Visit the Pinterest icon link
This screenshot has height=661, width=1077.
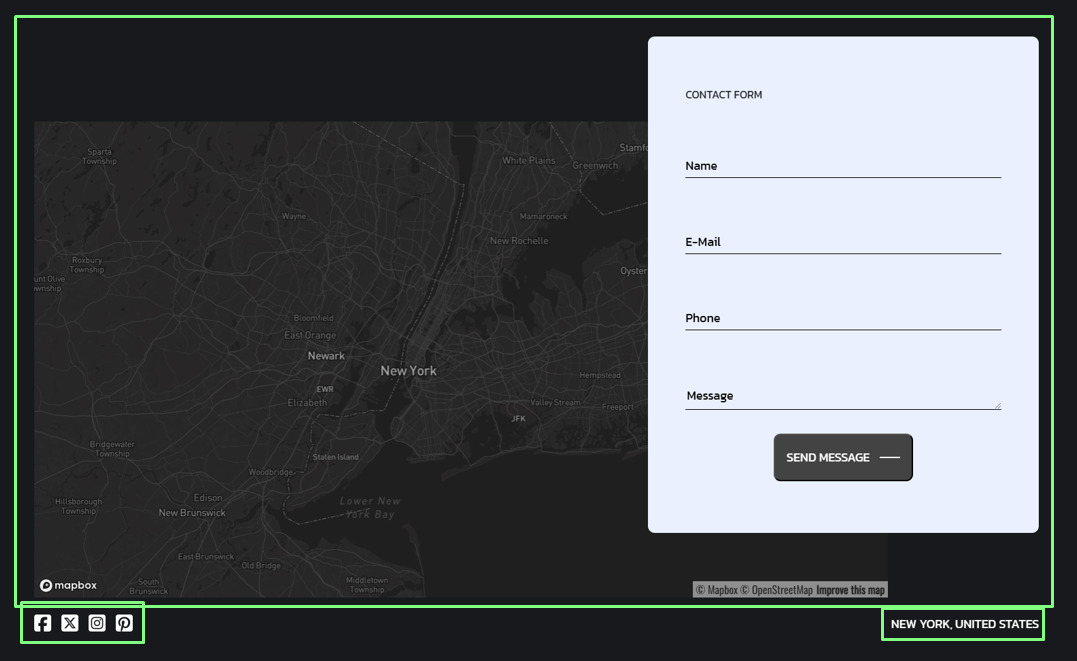(x=124, y=623)
